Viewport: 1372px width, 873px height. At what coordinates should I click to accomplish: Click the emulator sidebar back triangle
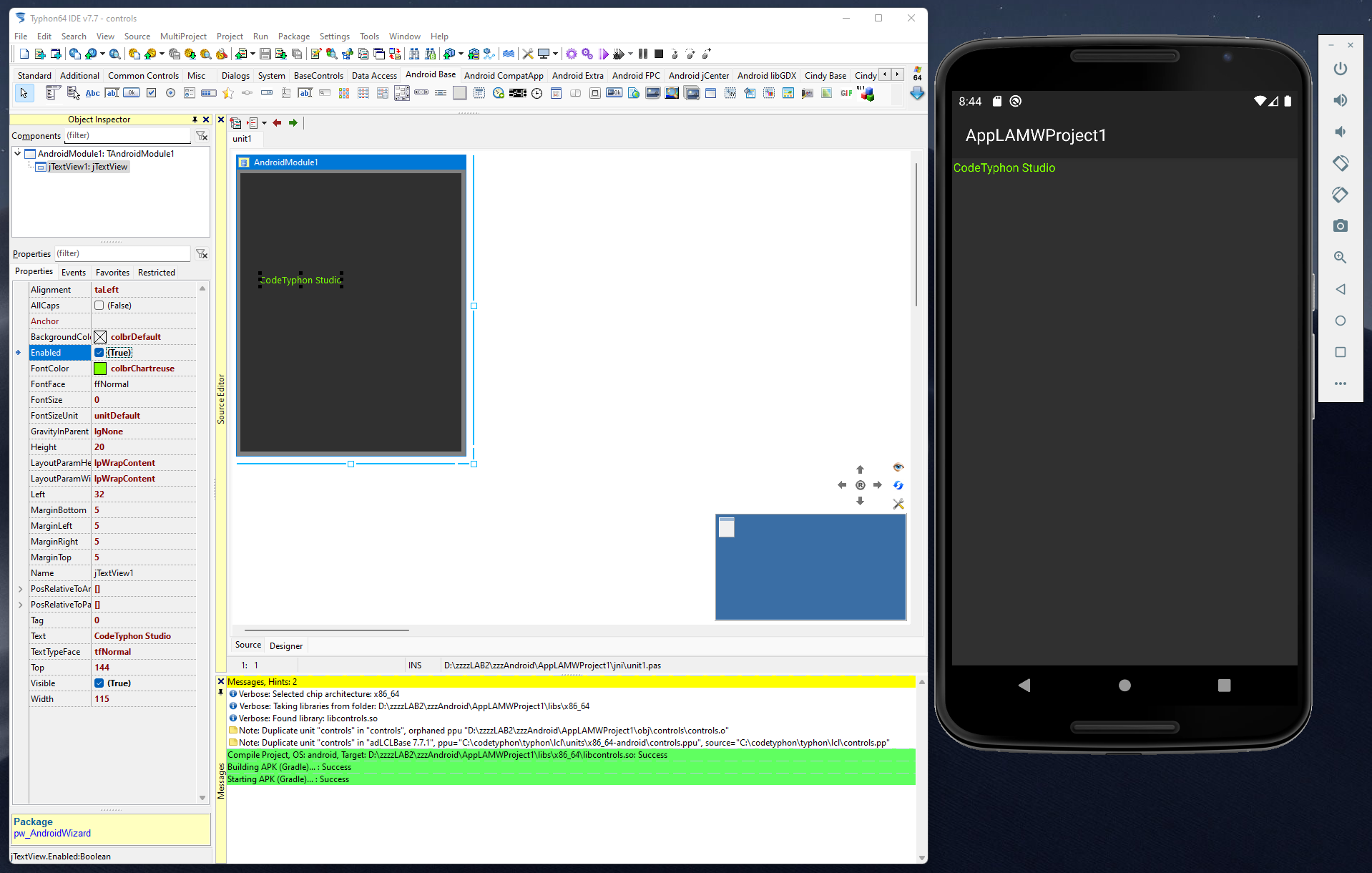(1341, 289)
